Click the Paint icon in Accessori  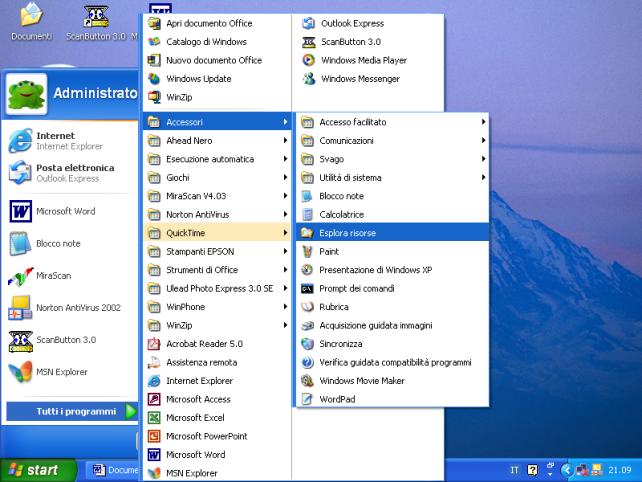tap(307, 251)
